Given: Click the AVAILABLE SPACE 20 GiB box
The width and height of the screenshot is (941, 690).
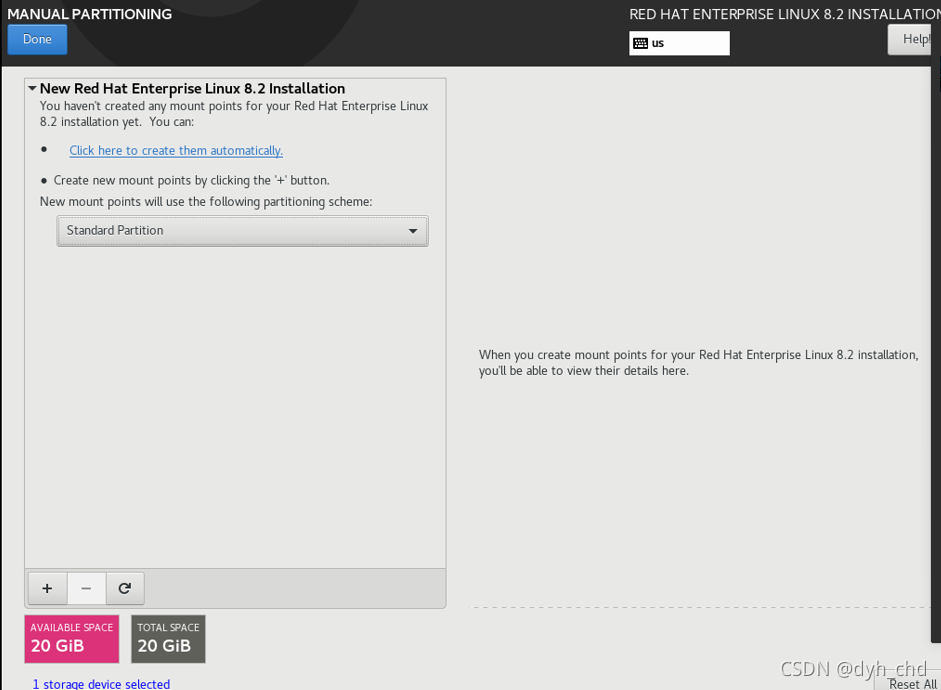Looking at the screenshot, I should pyautogui.click(x=72, y=639).
